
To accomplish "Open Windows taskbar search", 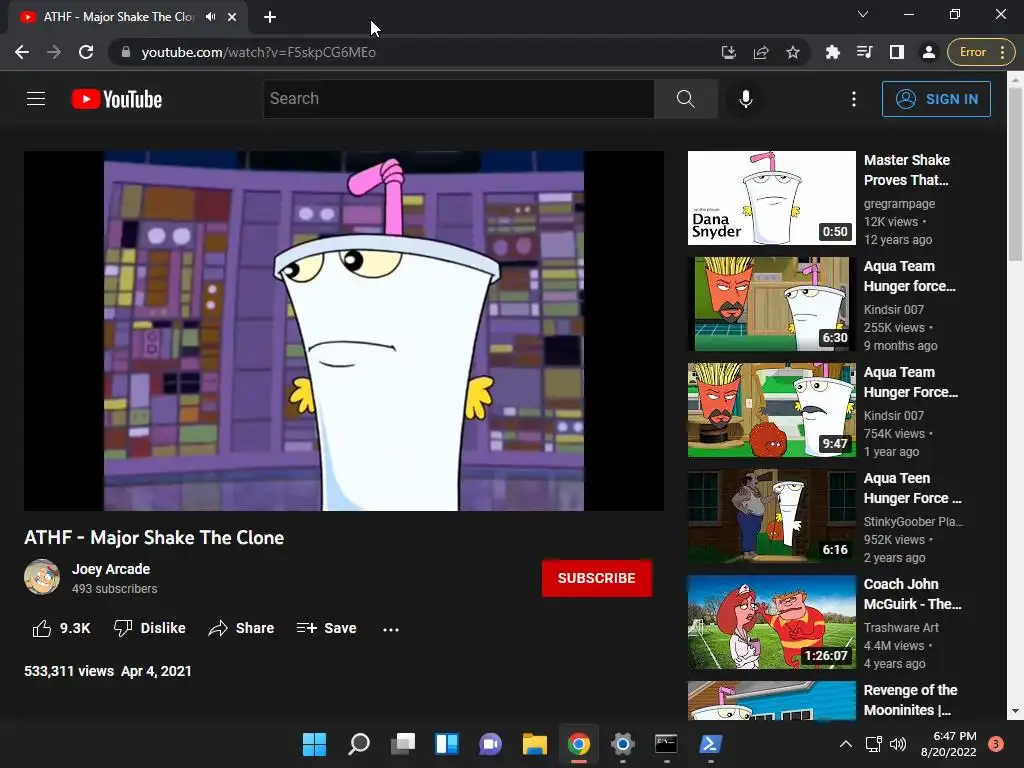I will 359,744.
